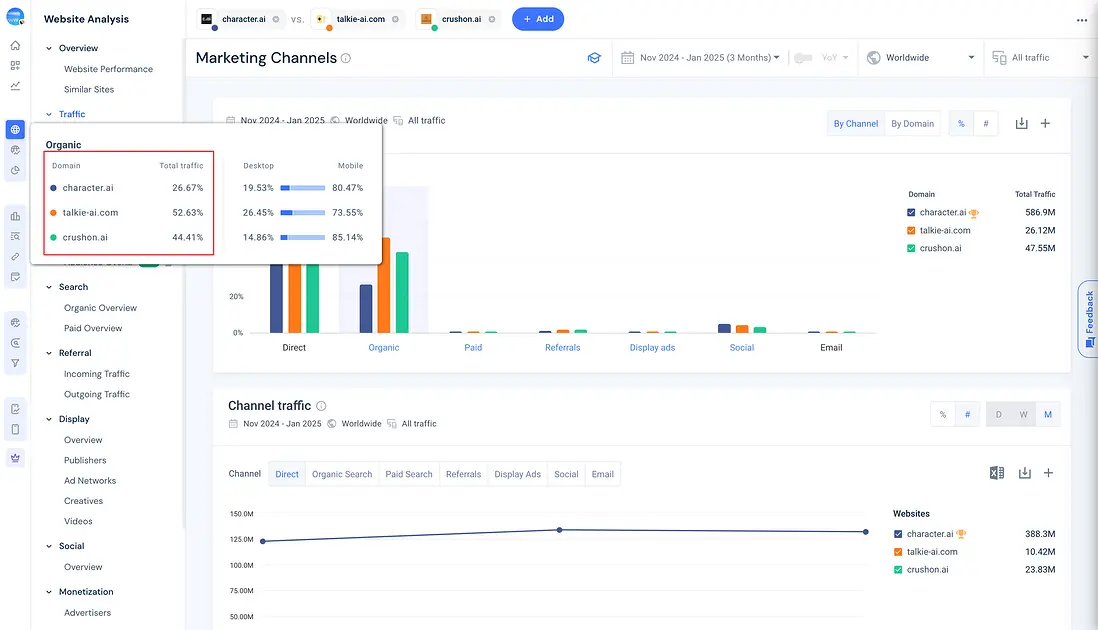Click the home icon in left rail
Image resolution: width=1098 pixels, height=630 pixels.
click(x=15, y=45)
